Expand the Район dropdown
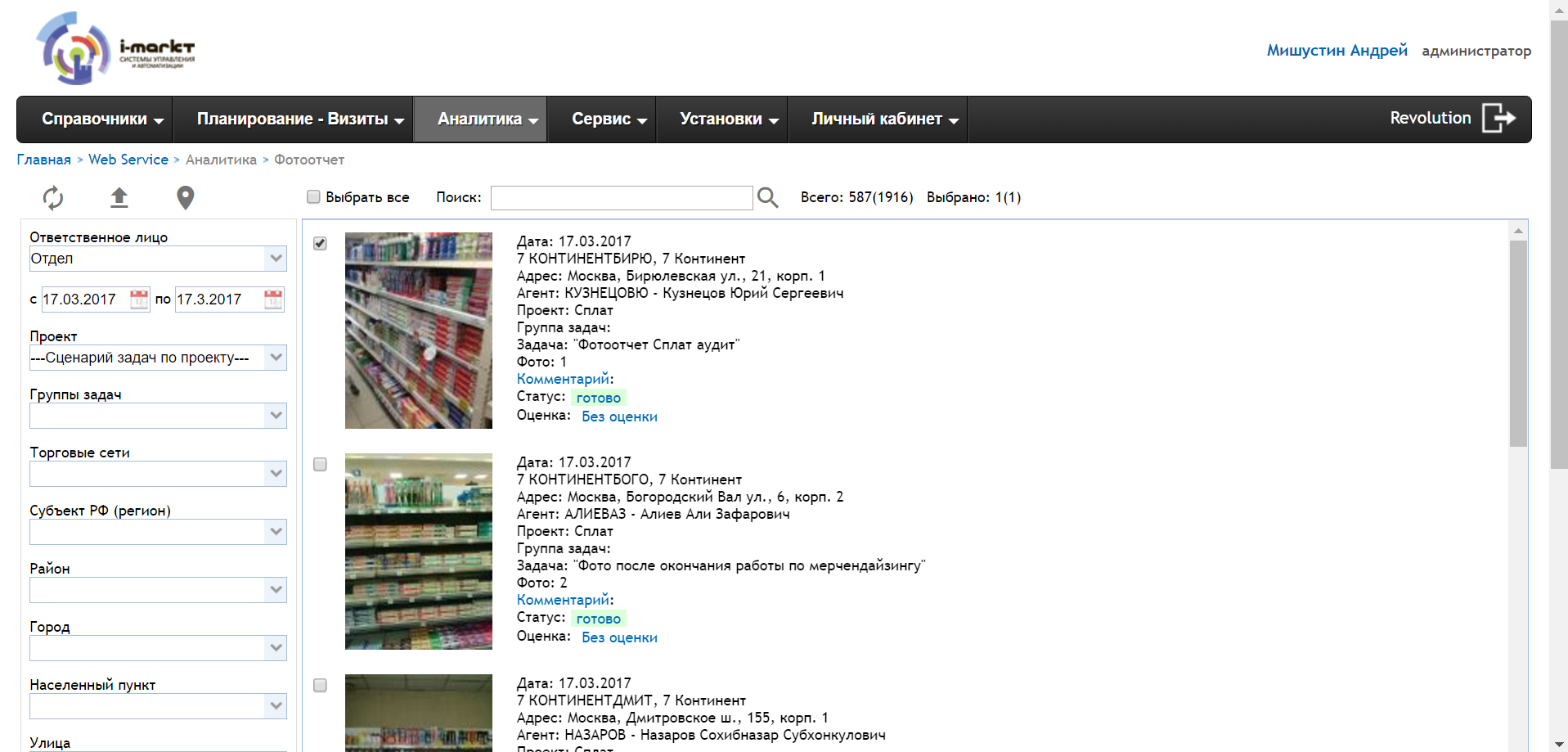Image resolution: width=1568 pixels, height=752 pixels. 158,590
